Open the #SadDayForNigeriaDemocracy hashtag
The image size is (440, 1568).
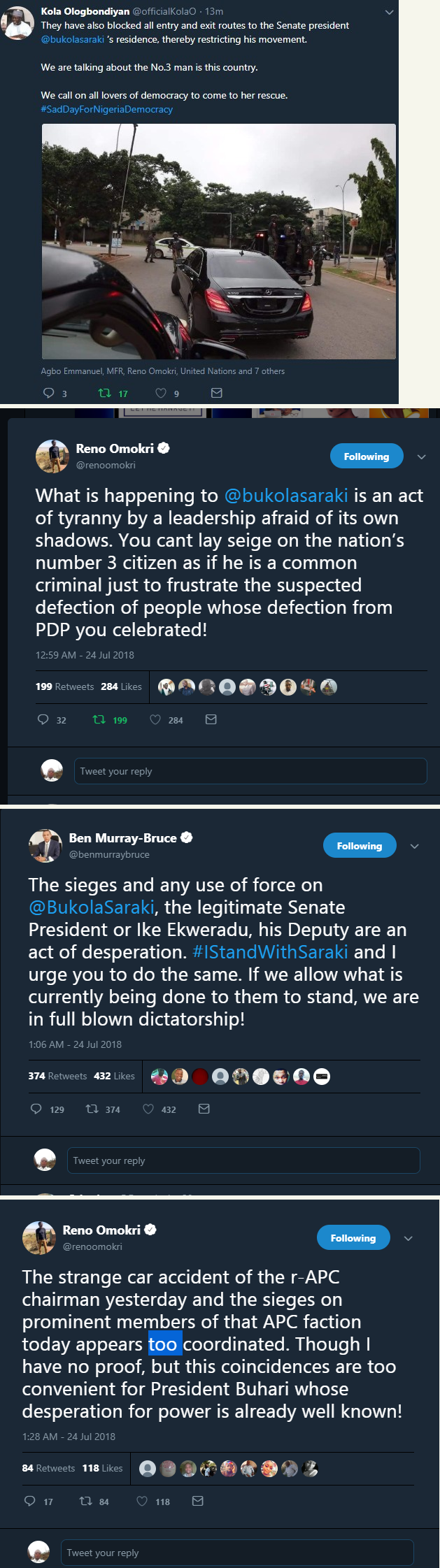[107, 109]
